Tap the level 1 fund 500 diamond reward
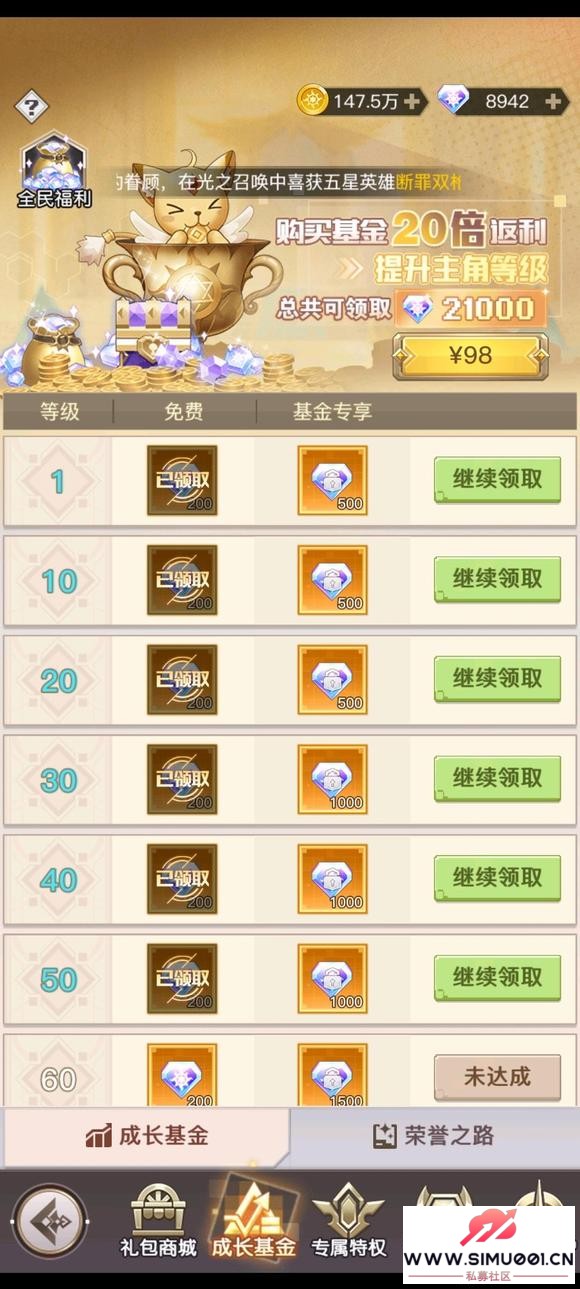Viewport: 580px width, 1289px height. click(332, 481)
